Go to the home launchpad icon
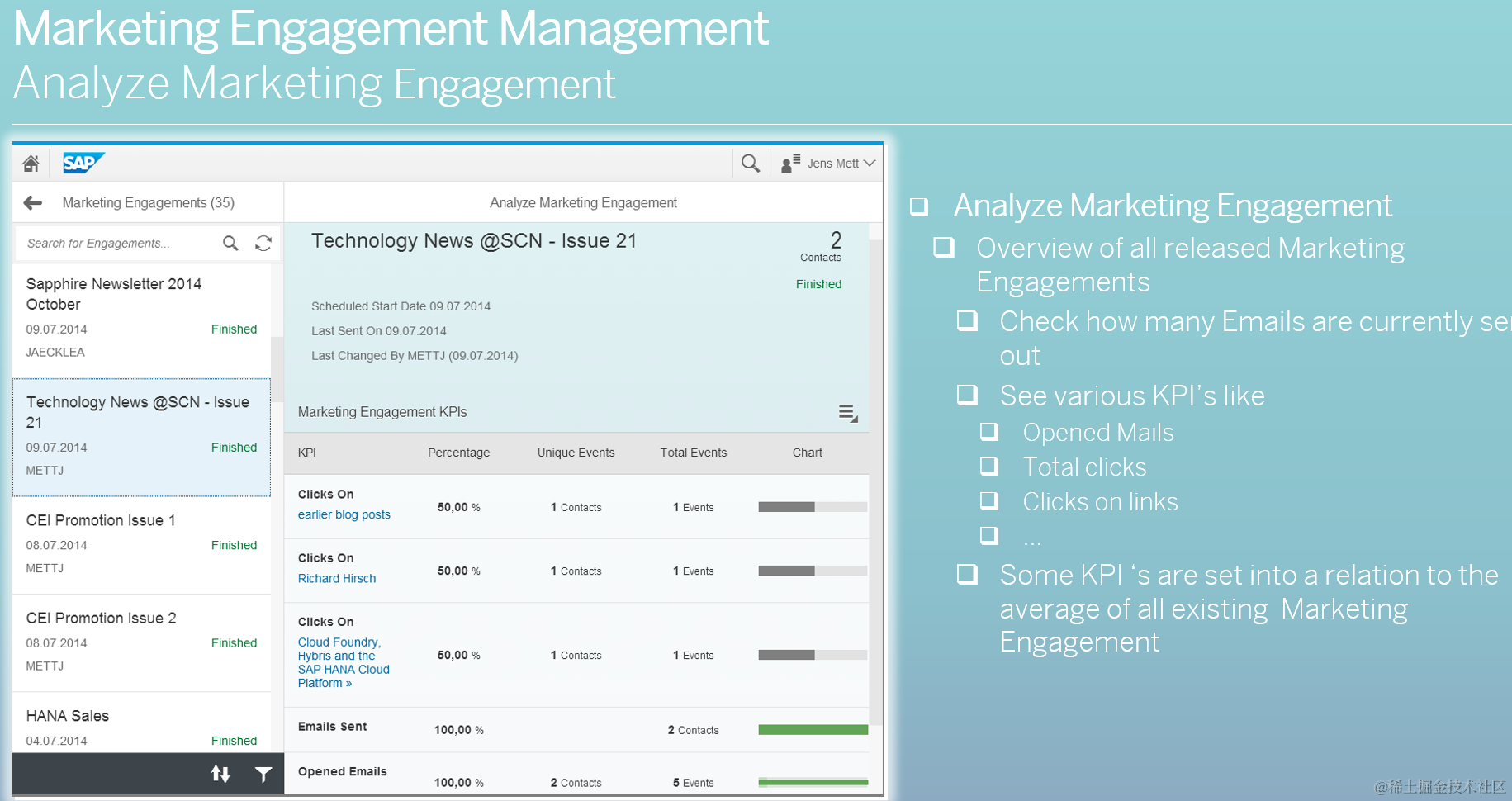Screen dimensions: 1512x801 click(31, 164)
